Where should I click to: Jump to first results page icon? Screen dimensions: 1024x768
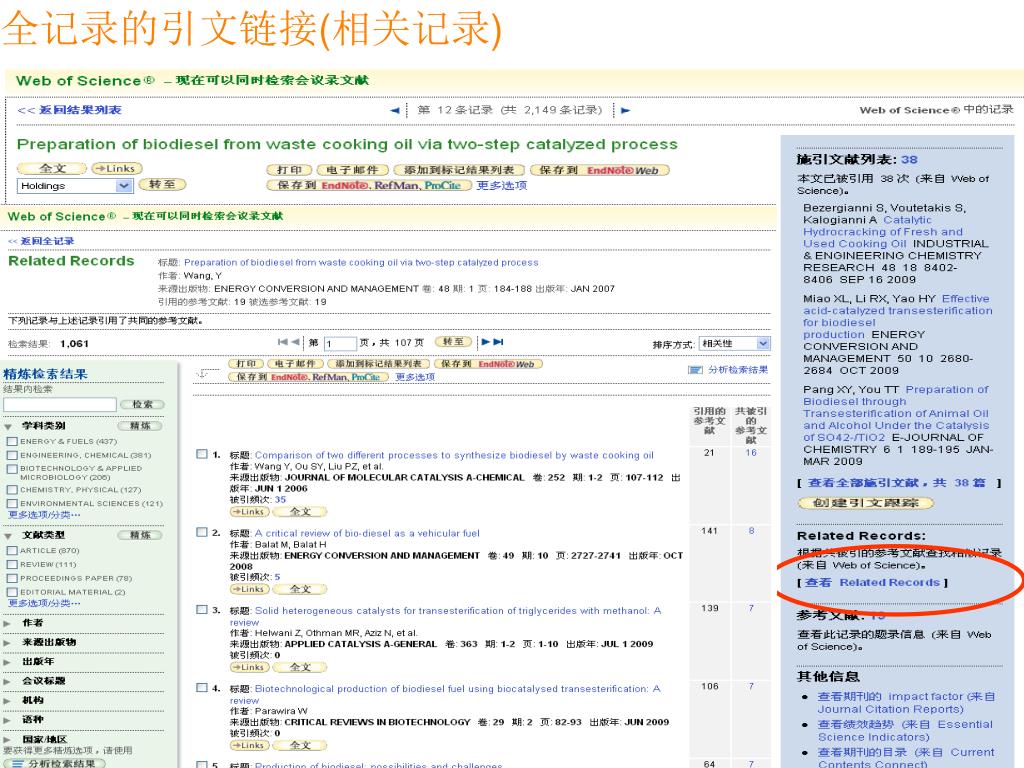point(283,342)
